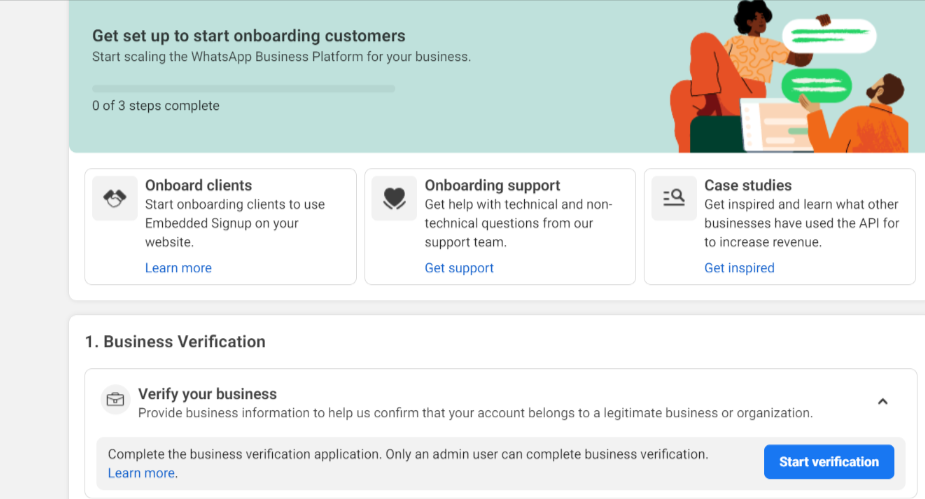Click the heart icon for Onboarding support
The height and width of the screenshot is (499, 925).
(x=394, y=198)
